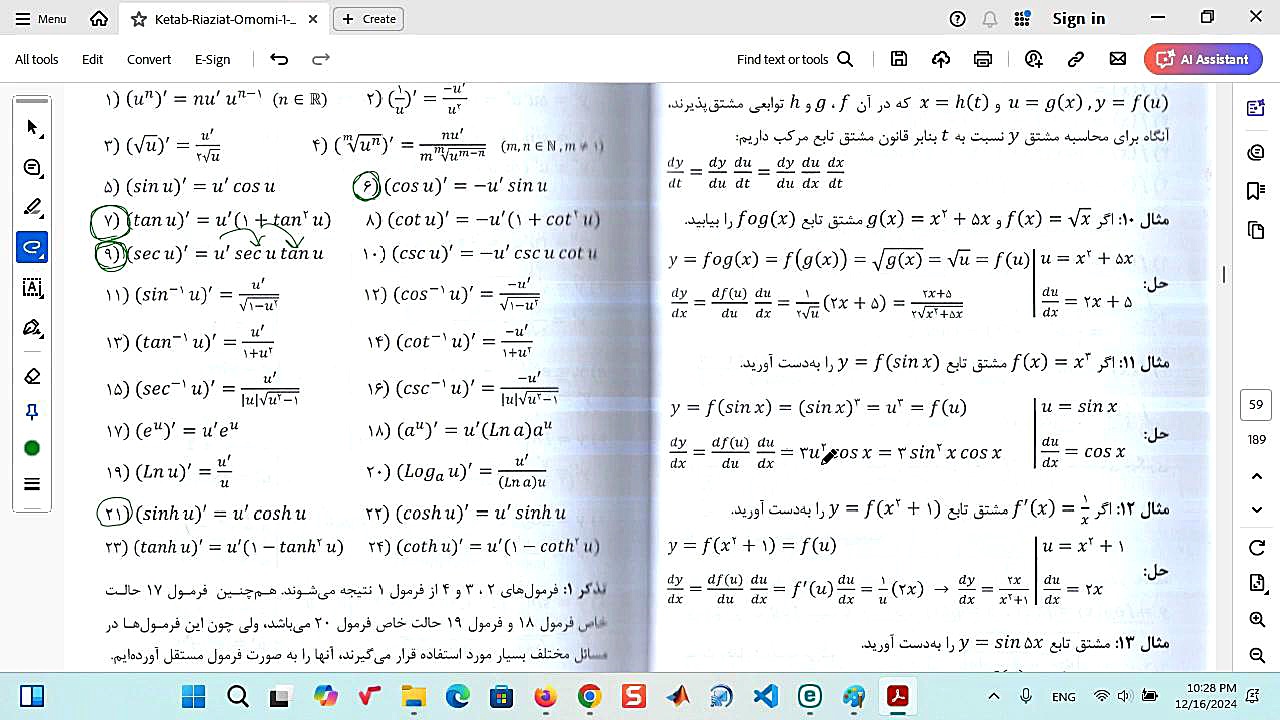1280x720 pixels.
Task: Open AI Assistant panel icon on right rail
Action: tap(1256, 108)
